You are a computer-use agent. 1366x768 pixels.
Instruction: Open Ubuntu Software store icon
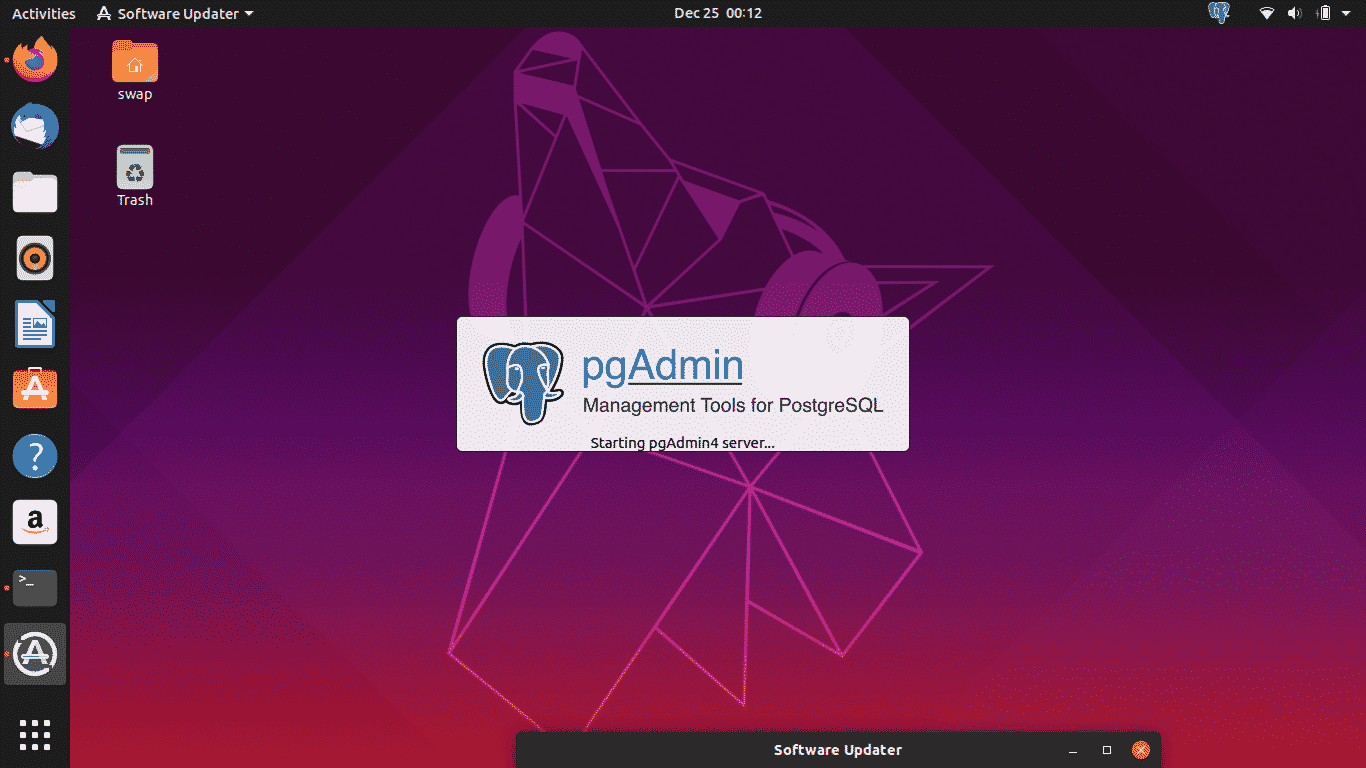pos(35,389)
